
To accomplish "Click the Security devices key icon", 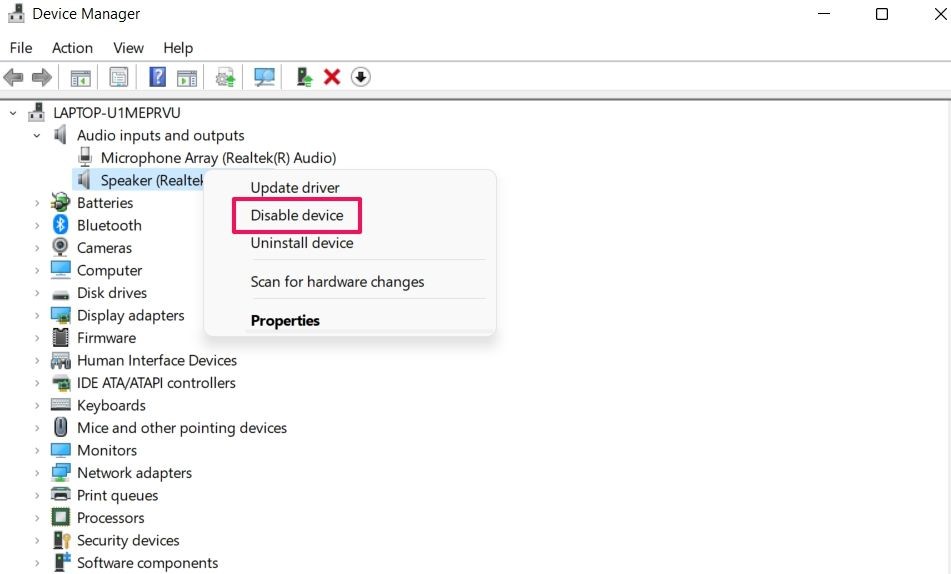I will pos(62,539).
